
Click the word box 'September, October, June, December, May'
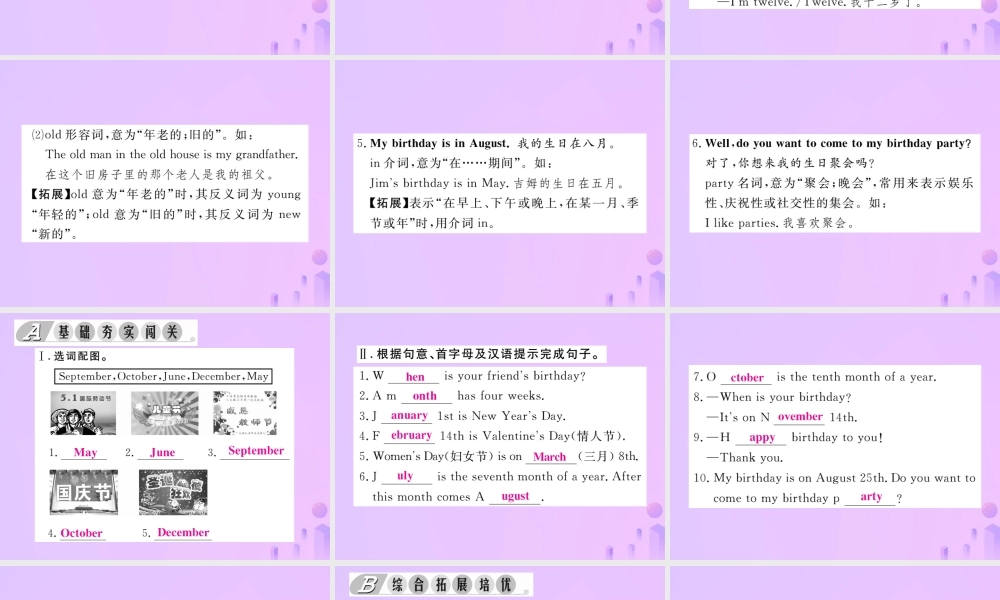(163, 376)
